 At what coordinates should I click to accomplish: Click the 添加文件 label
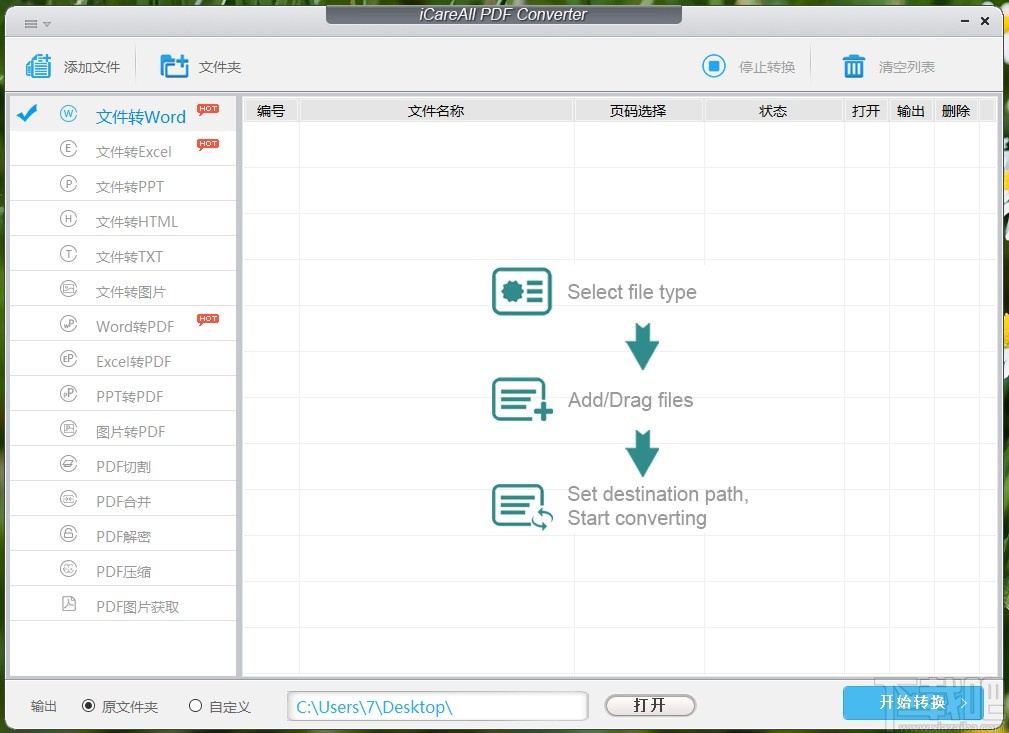click(91, 67)
